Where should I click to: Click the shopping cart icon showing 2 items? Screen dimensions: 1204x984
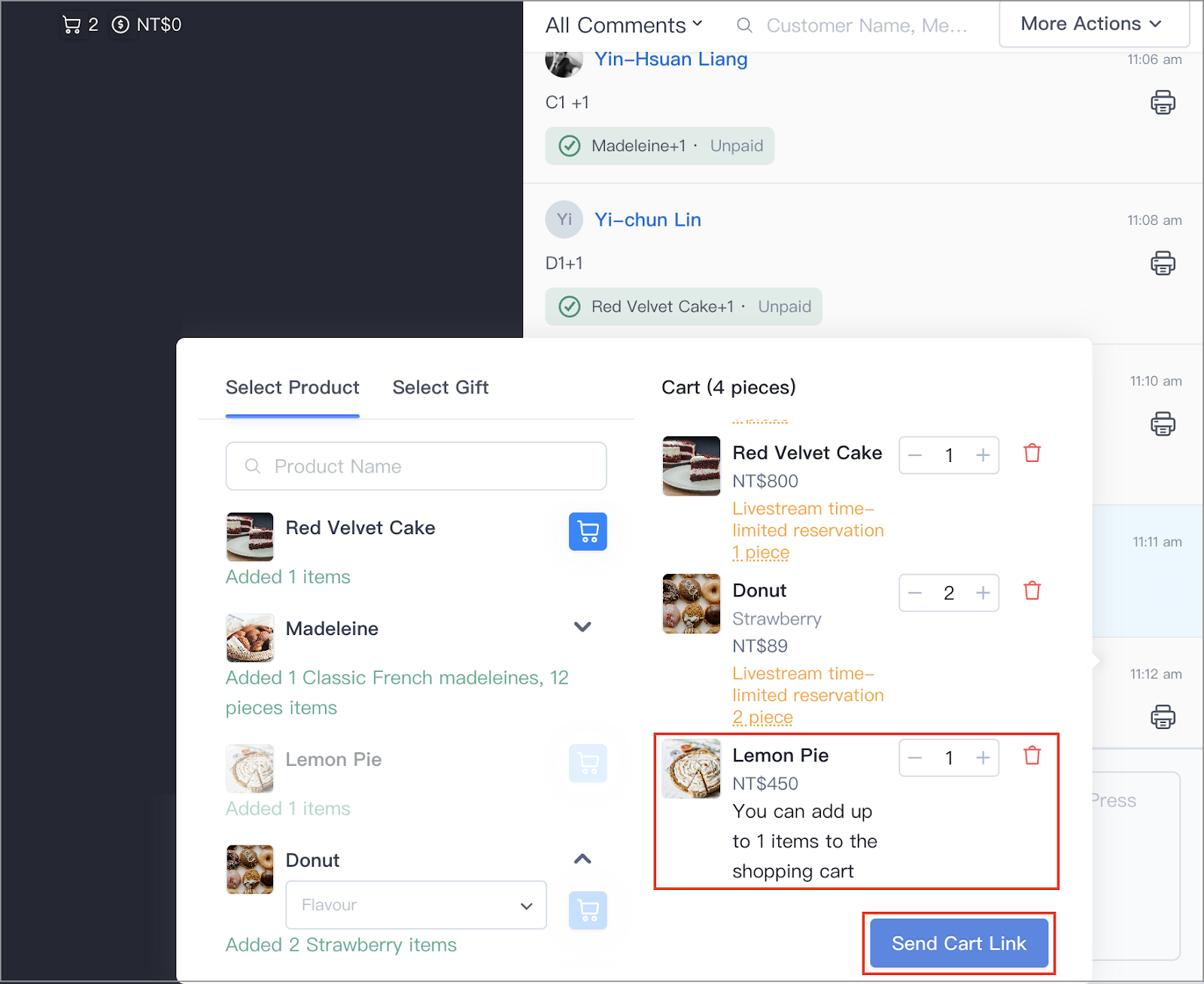[x=72, y=24]
